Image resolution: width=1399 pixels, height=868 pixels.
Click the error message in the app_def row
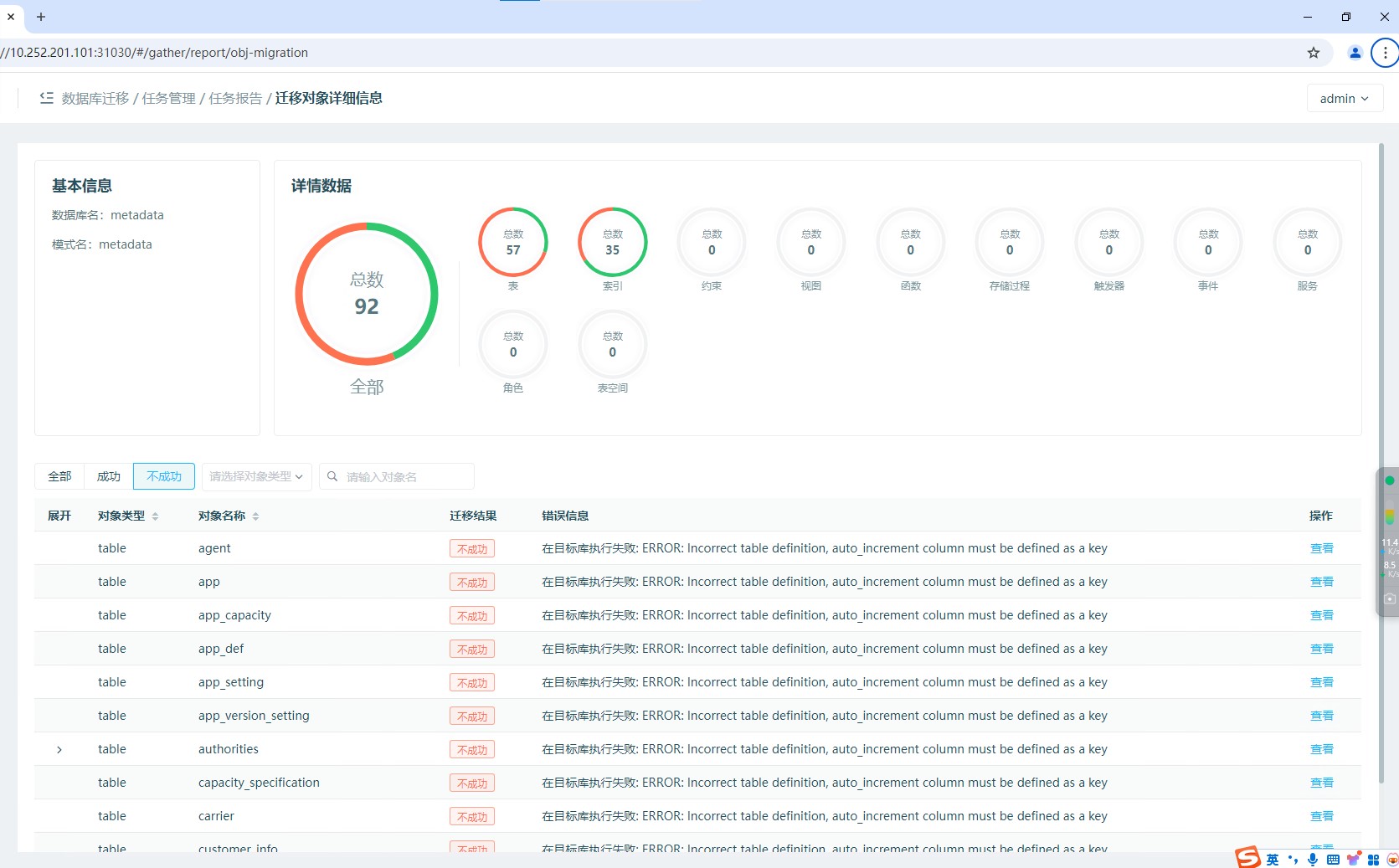pyautogui.click(x=825, y=649)
